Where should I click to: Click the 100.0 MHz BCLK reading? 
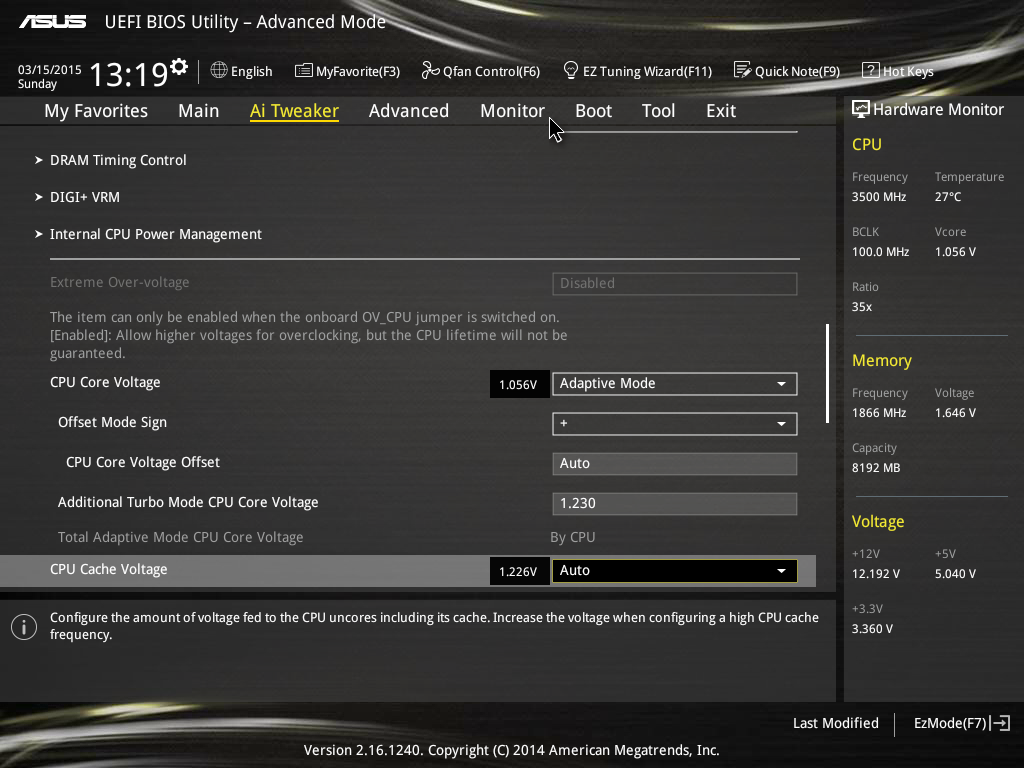[x=880, y=251]
